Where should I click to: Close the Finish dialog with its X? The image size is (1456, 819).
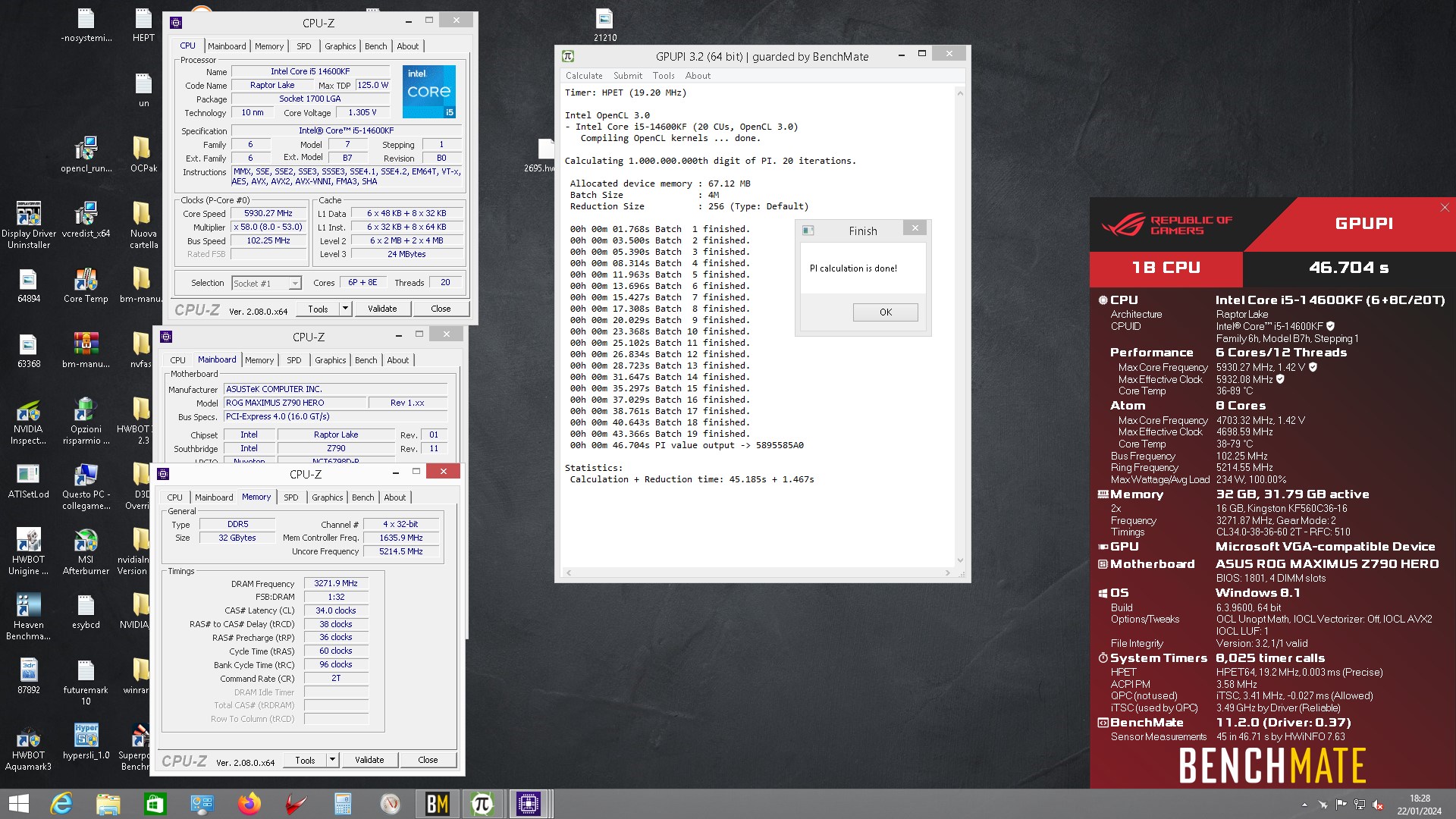point(915,228)
